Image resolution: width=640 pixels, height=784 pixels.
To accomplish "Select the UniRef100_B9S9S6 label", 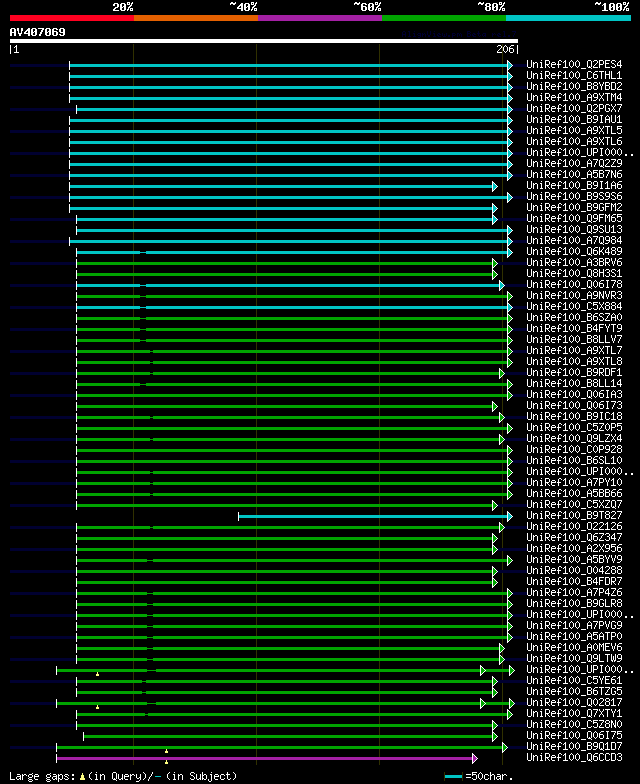I will (574, 196).
